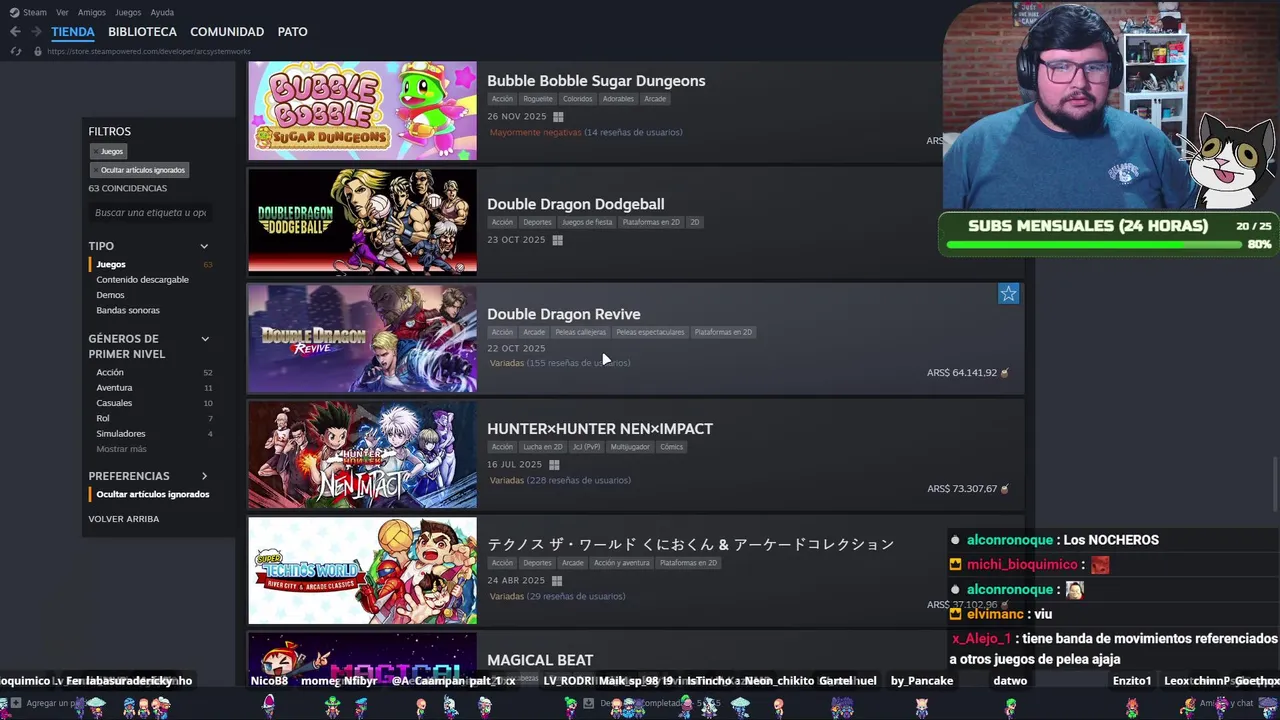Toggle Ocultar artículos ignorados under Preferencias
Screen dimensions: 1280x720
tap(153, 495)
